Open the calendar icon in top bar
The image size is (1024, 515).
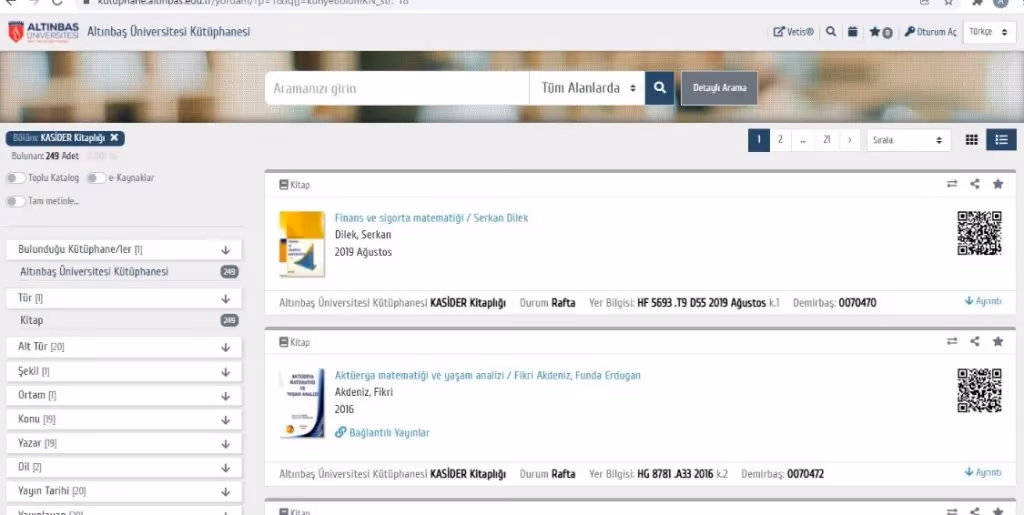coord(852,31)
